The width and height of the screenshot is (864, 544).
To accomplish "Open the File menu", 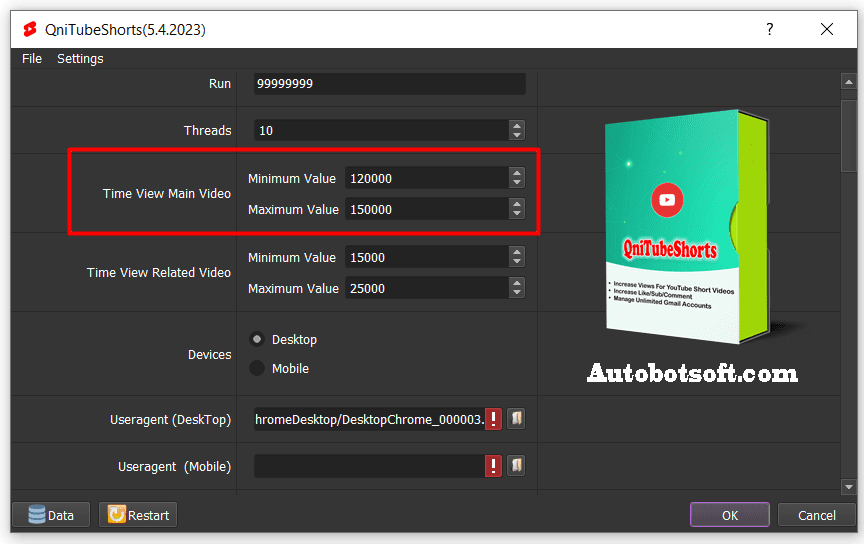I will 32,58.
